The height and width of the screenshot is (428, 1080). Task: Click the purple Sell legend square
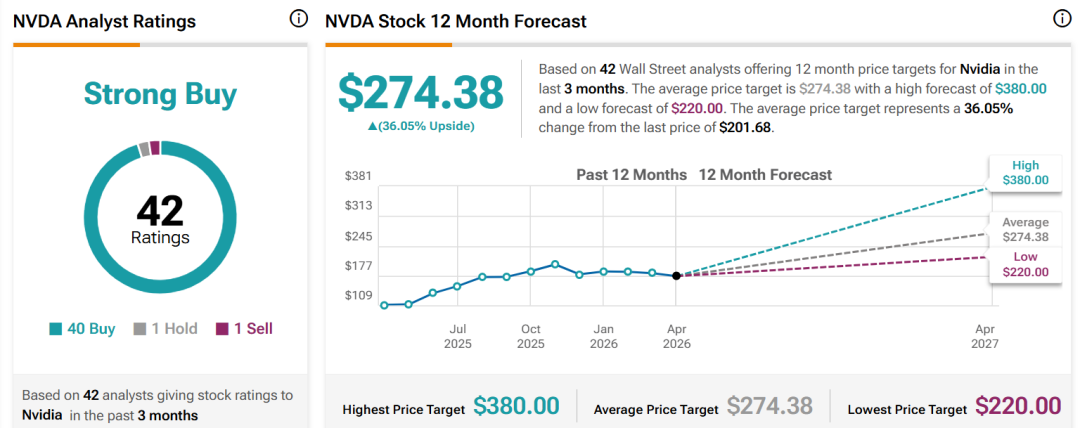pyautogui.click(x=221, y=329)
